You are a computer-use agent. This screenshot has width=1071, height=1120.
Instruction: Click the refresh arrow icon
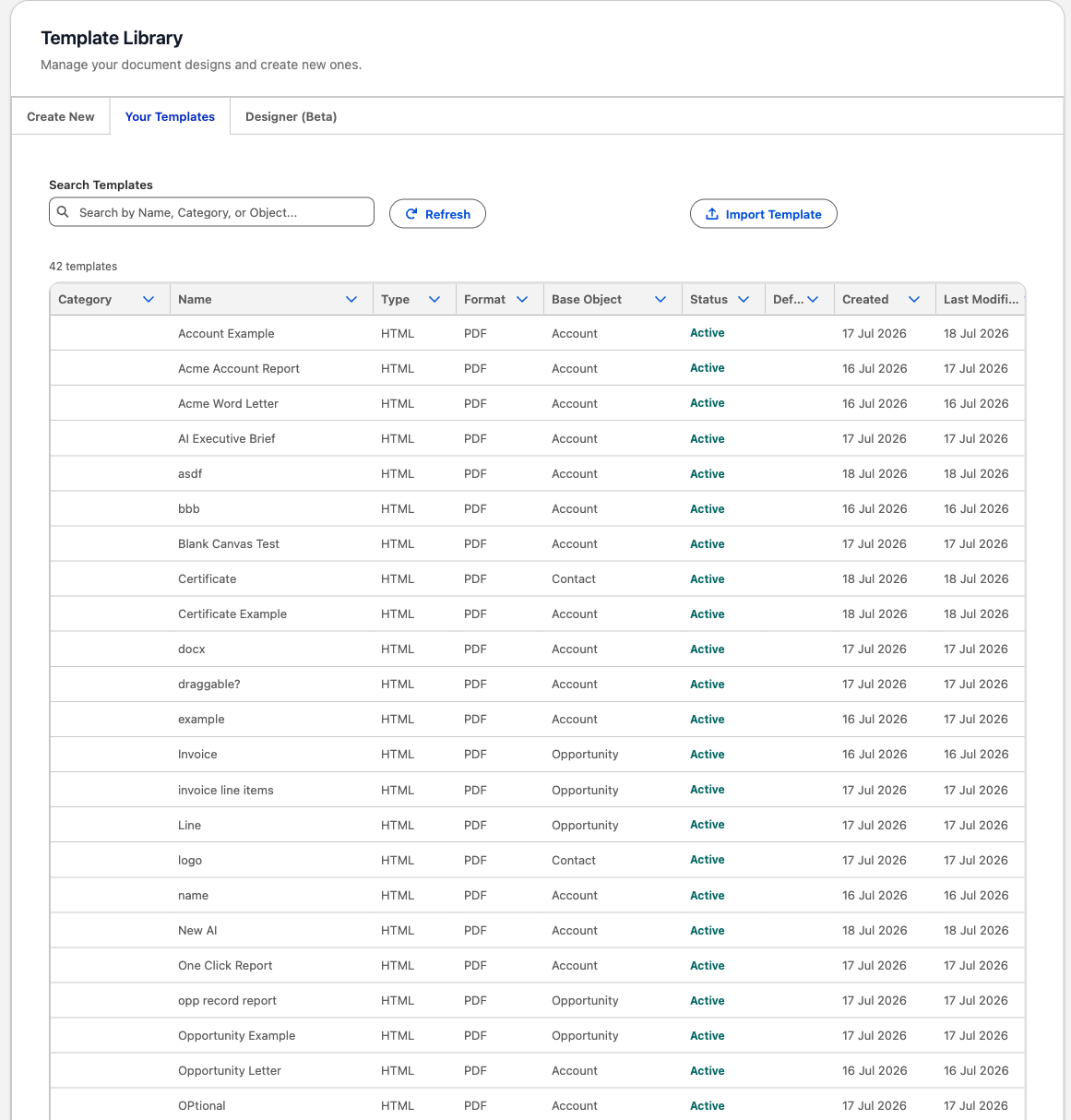[411, 214]
